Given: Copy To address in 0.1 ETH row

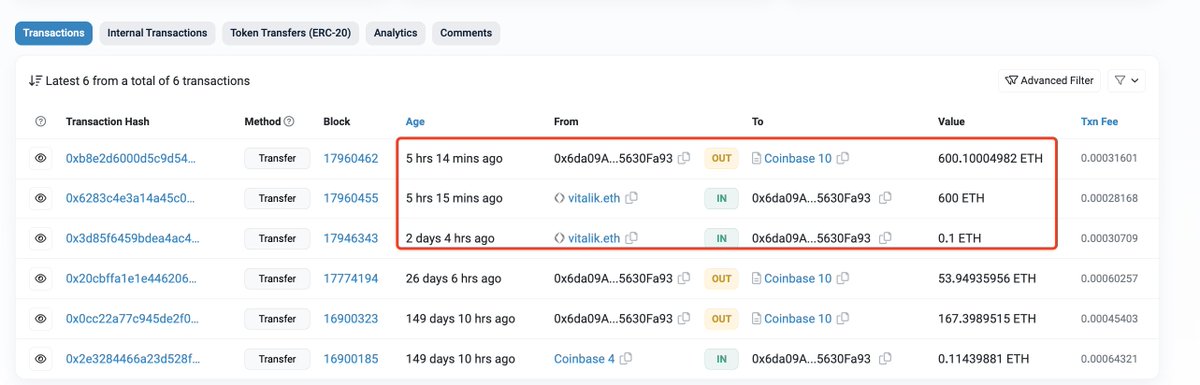Looking at the screenshot, I should [x=884, y=238].
